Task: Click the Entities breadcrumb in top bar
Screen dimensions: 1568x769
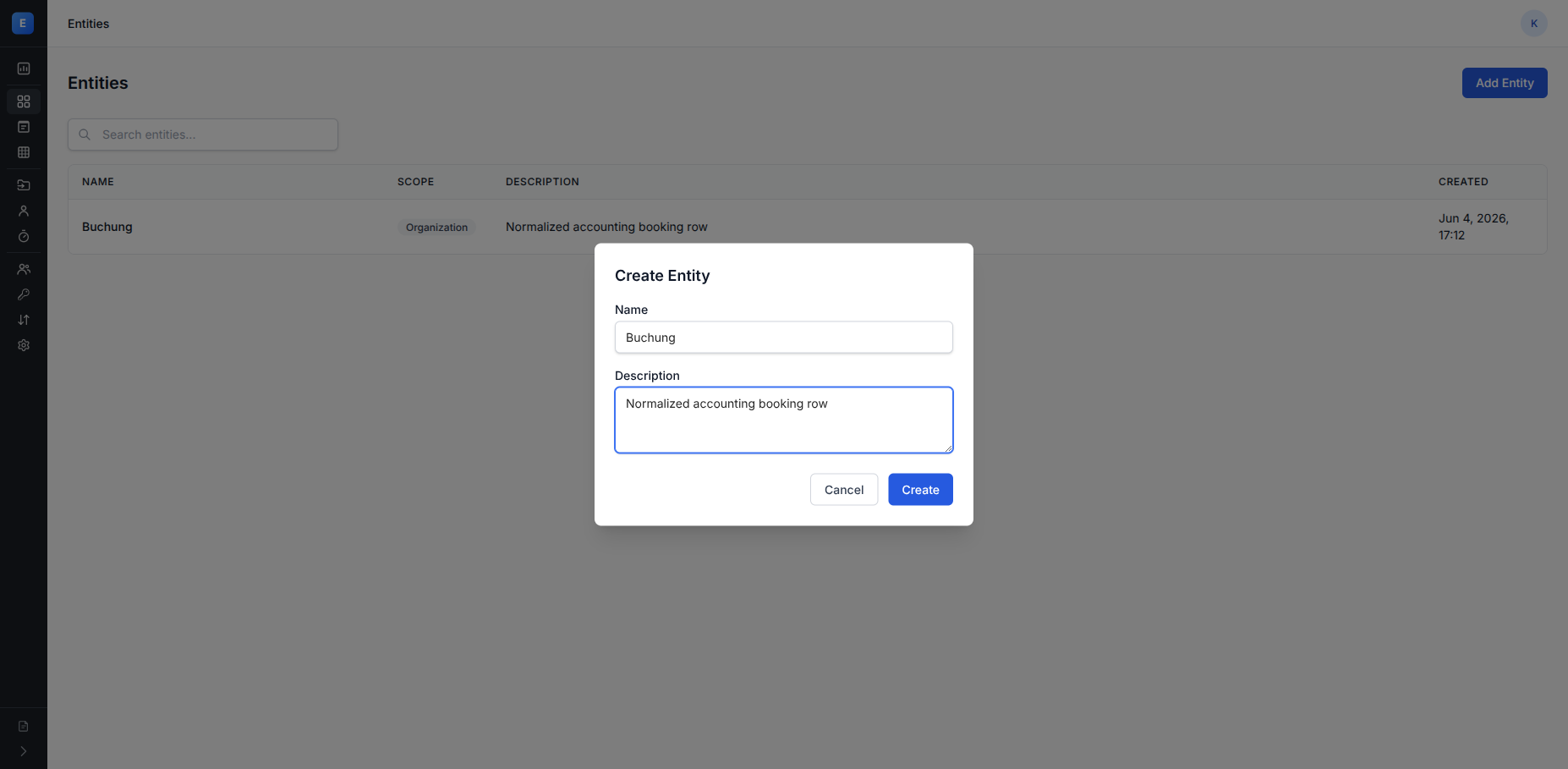Action: coord(88,24)
